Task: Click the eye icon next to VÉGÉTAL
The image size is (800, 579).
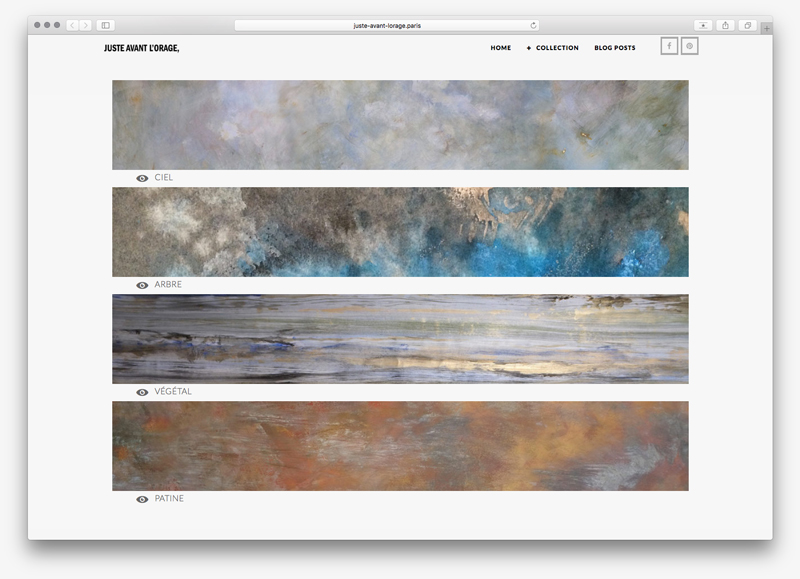Action: 142,392
